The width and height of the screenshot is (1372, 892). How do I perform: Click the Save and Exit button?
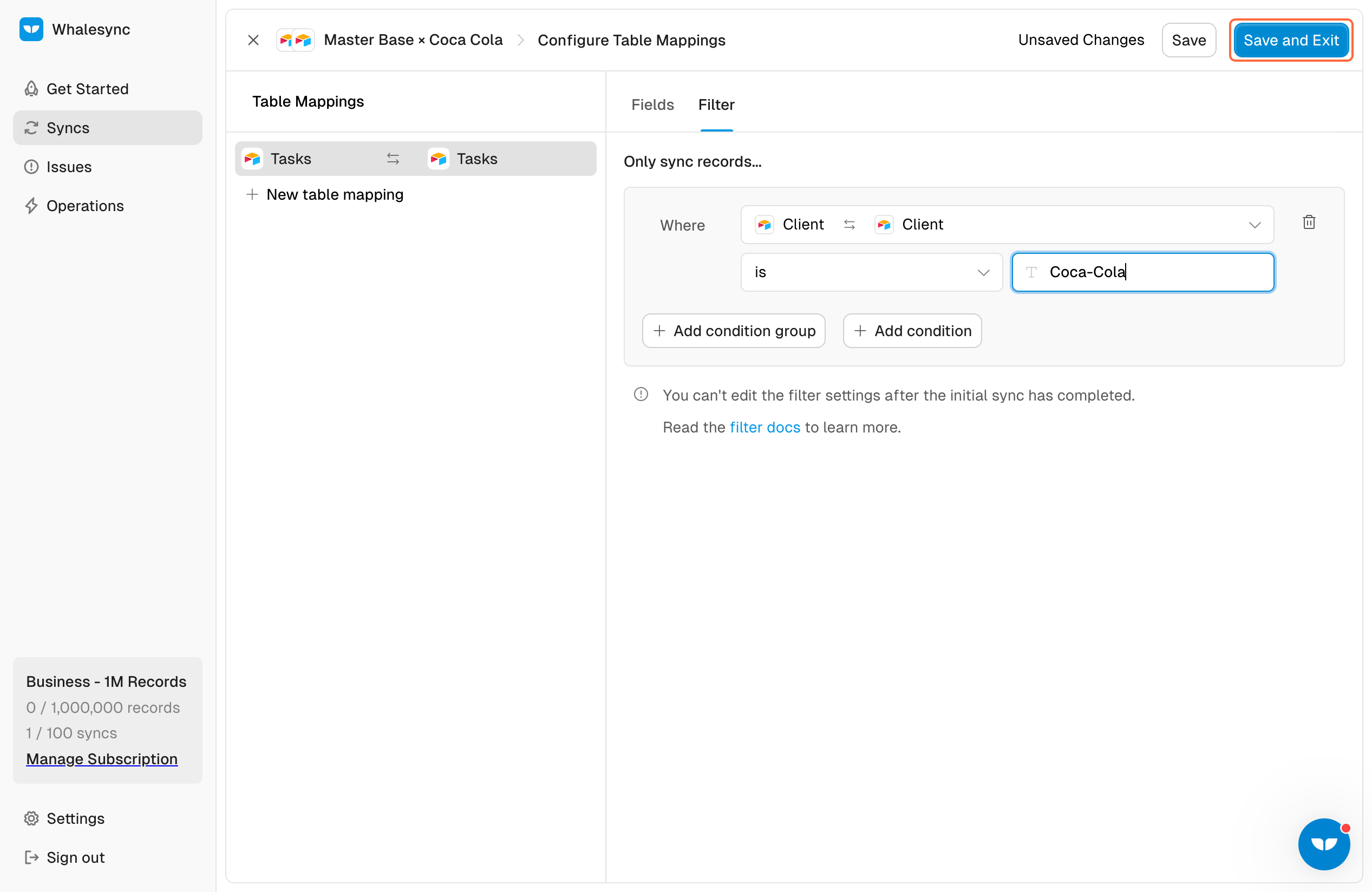tap(1290, 41)
